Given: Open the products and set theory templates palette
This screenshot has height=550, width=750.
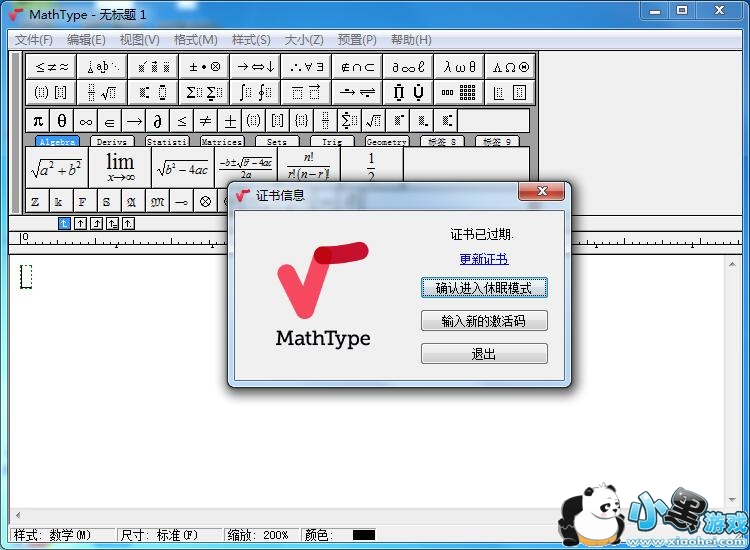Looking at the screenshot, I should [x=408, y=92].
